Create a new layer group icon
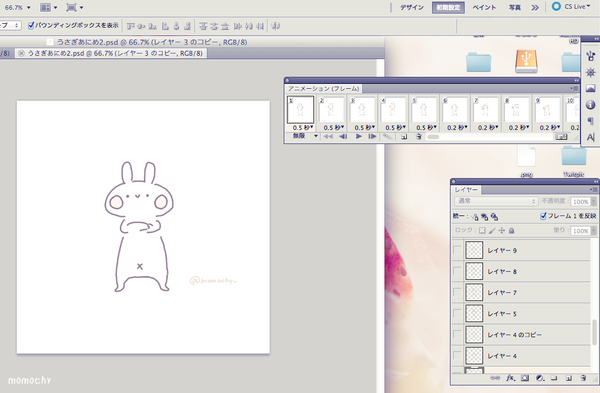This screenshot has width=600, height=393. [554, 378]
